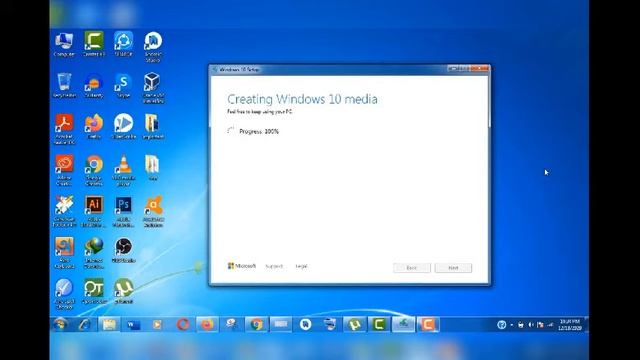Click the Back button in setup
Screen dimensions: 640x360
click(412, 268)
